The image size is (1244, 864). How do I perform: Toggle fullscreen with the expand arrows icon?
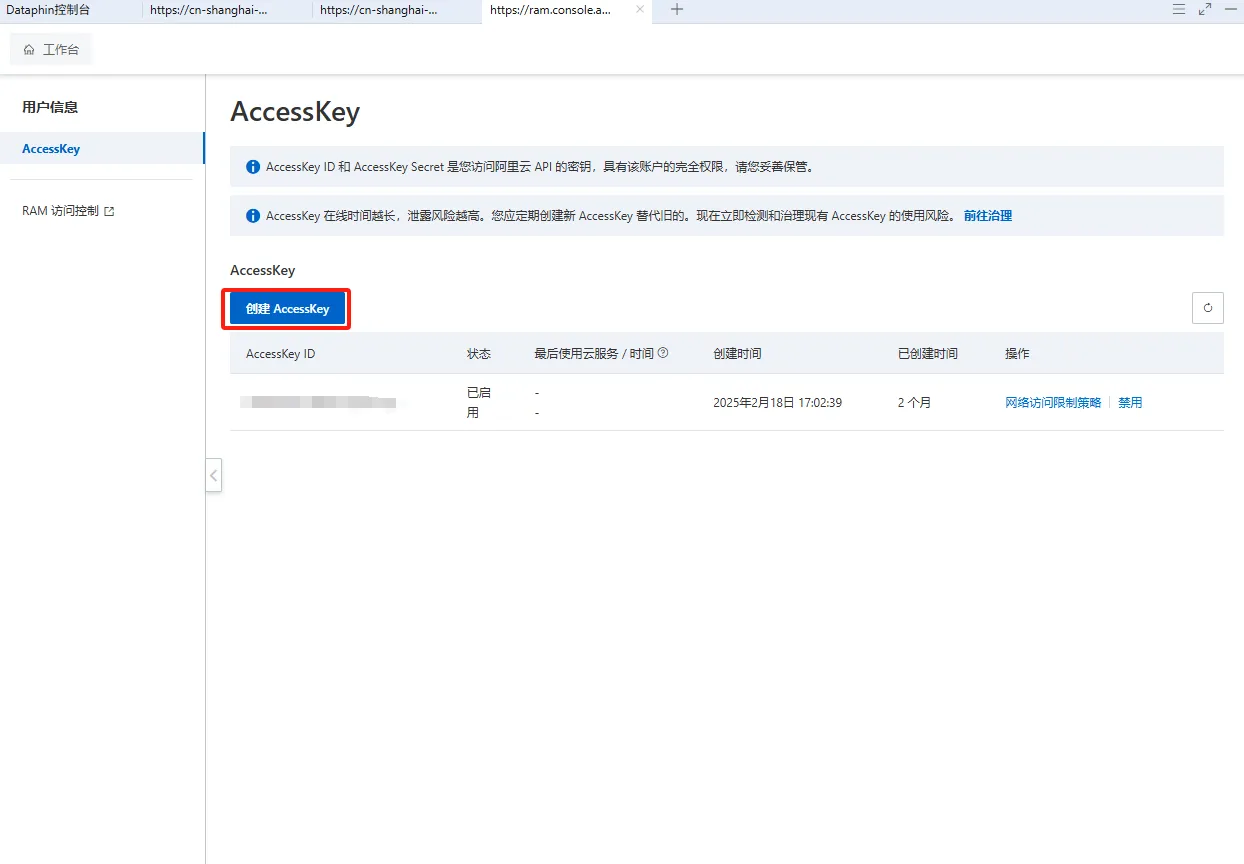click(1205, 9)
